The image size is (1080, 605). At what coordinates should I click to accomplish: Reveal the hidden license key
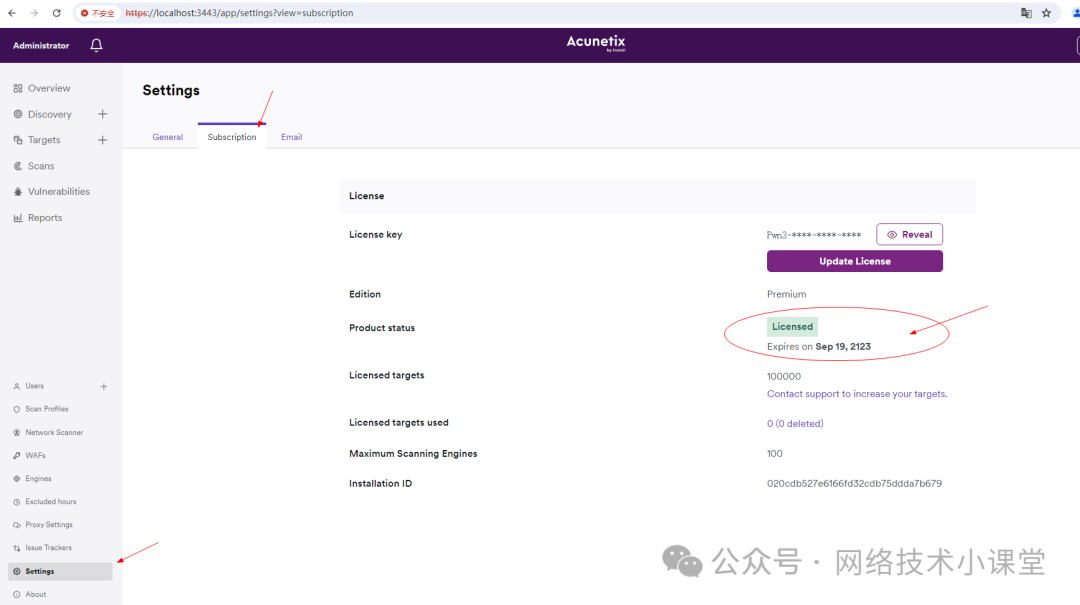coord(909,234)
